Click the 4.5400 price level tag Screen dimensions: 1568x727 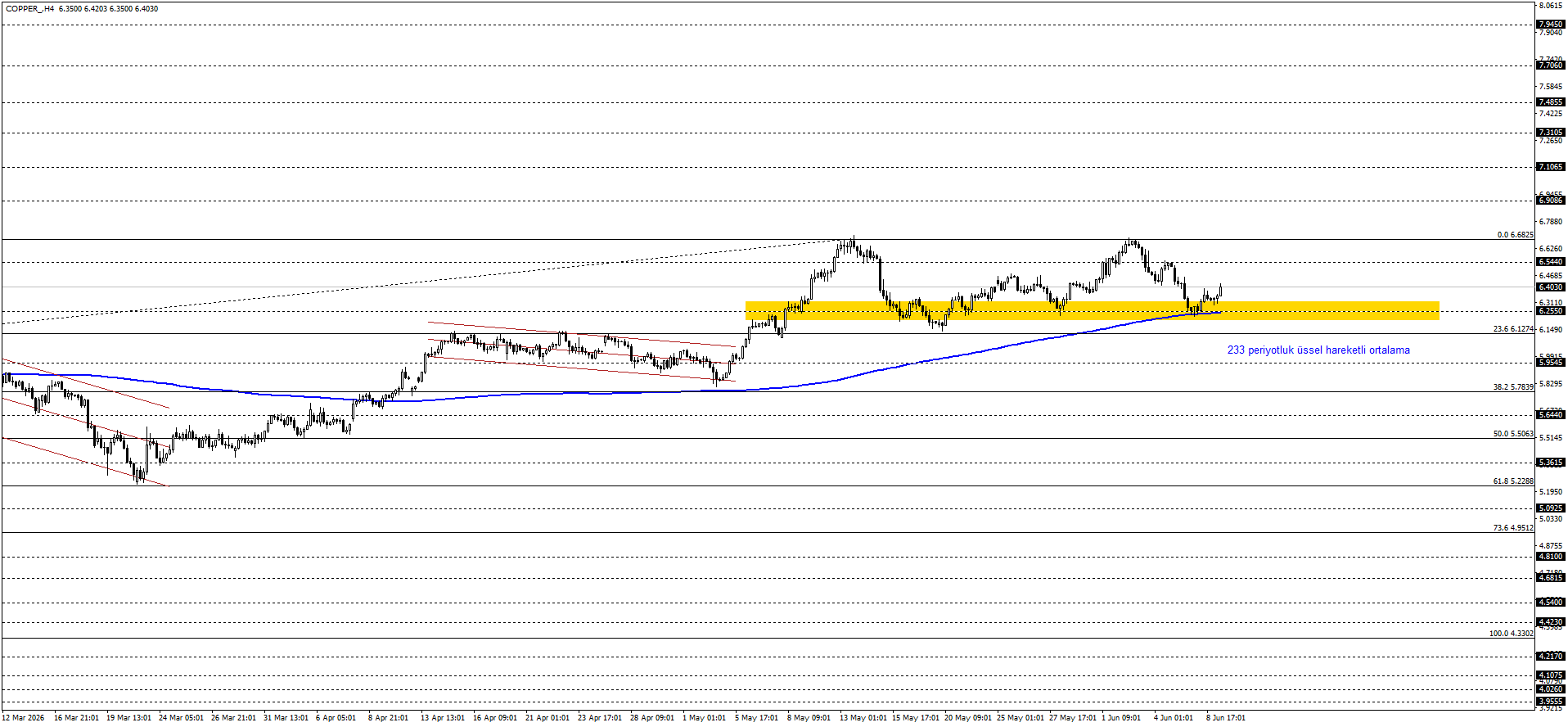(1551, 603)
